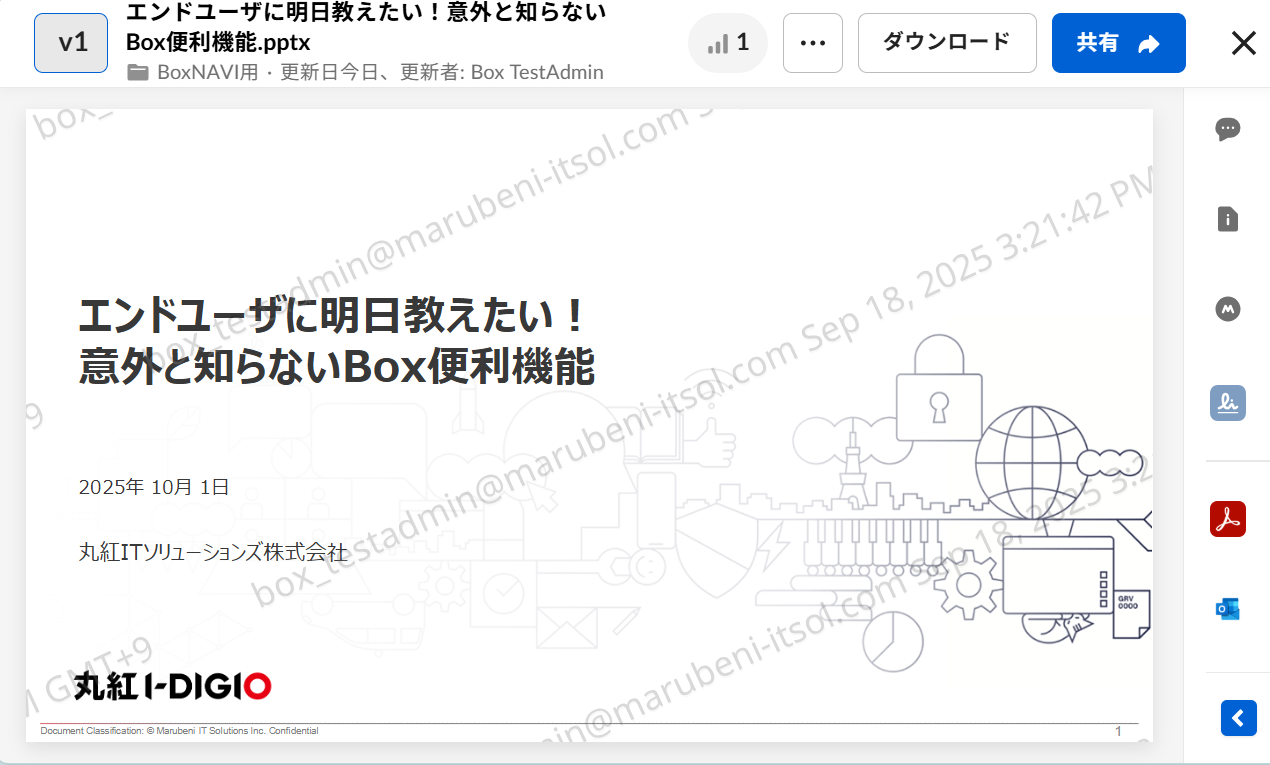Click the Outlook integration icon
The height and width of the screenshot is (765, 1270).
(1228, 609)
